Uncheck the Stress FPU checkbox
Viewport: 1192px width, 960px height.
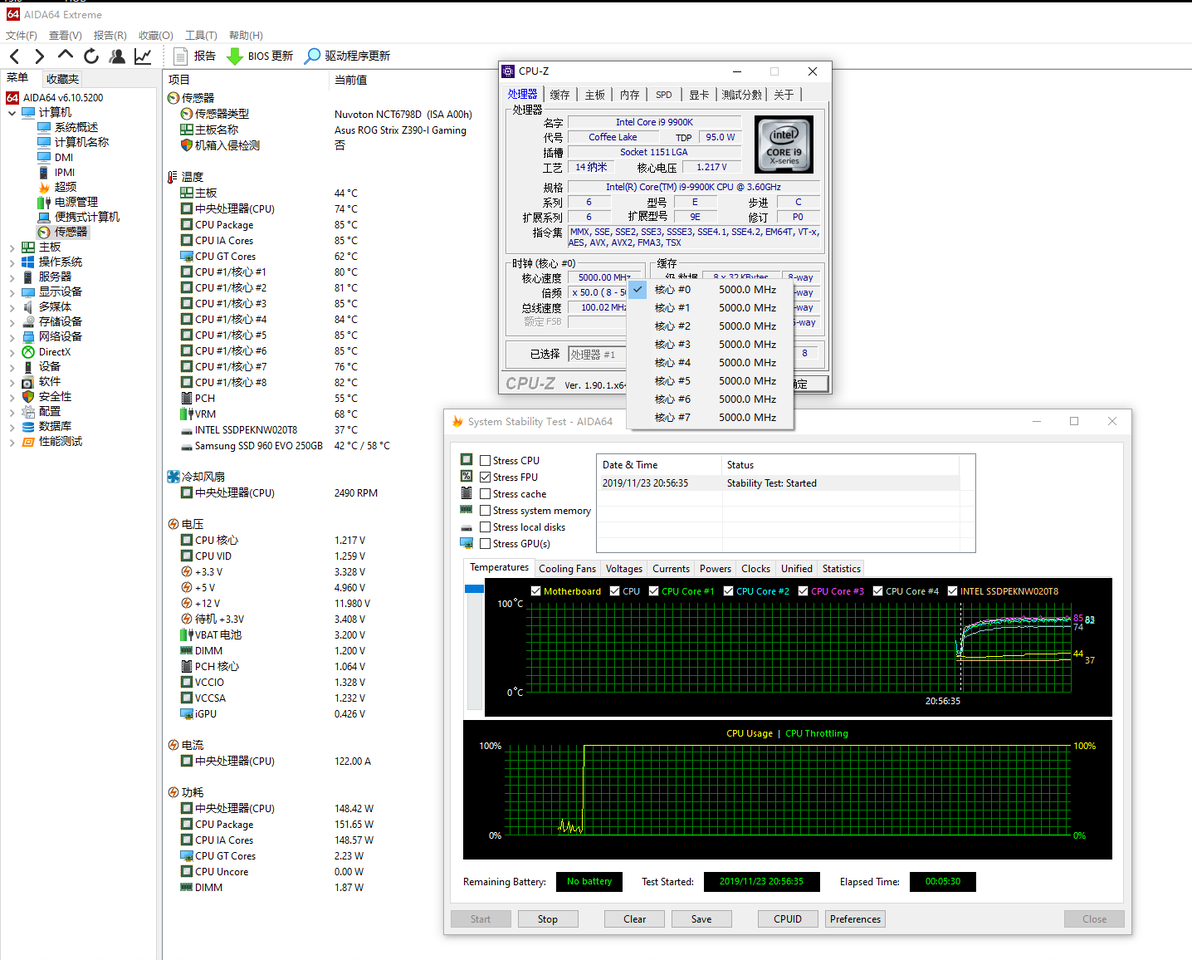485,477
